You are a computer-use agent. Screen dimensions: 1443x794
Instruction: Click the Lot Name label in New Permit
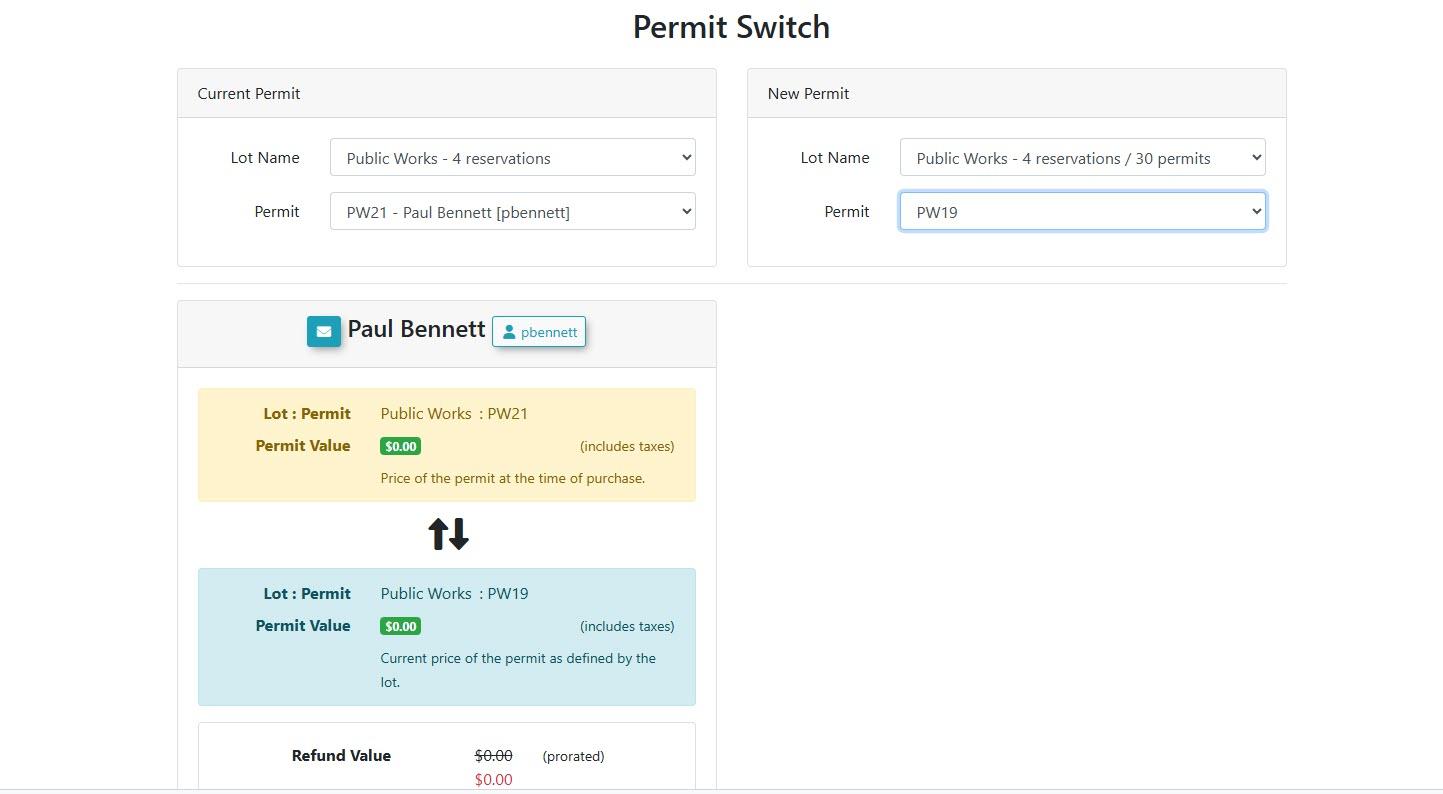pyautogui.click(x=835, y=158)
